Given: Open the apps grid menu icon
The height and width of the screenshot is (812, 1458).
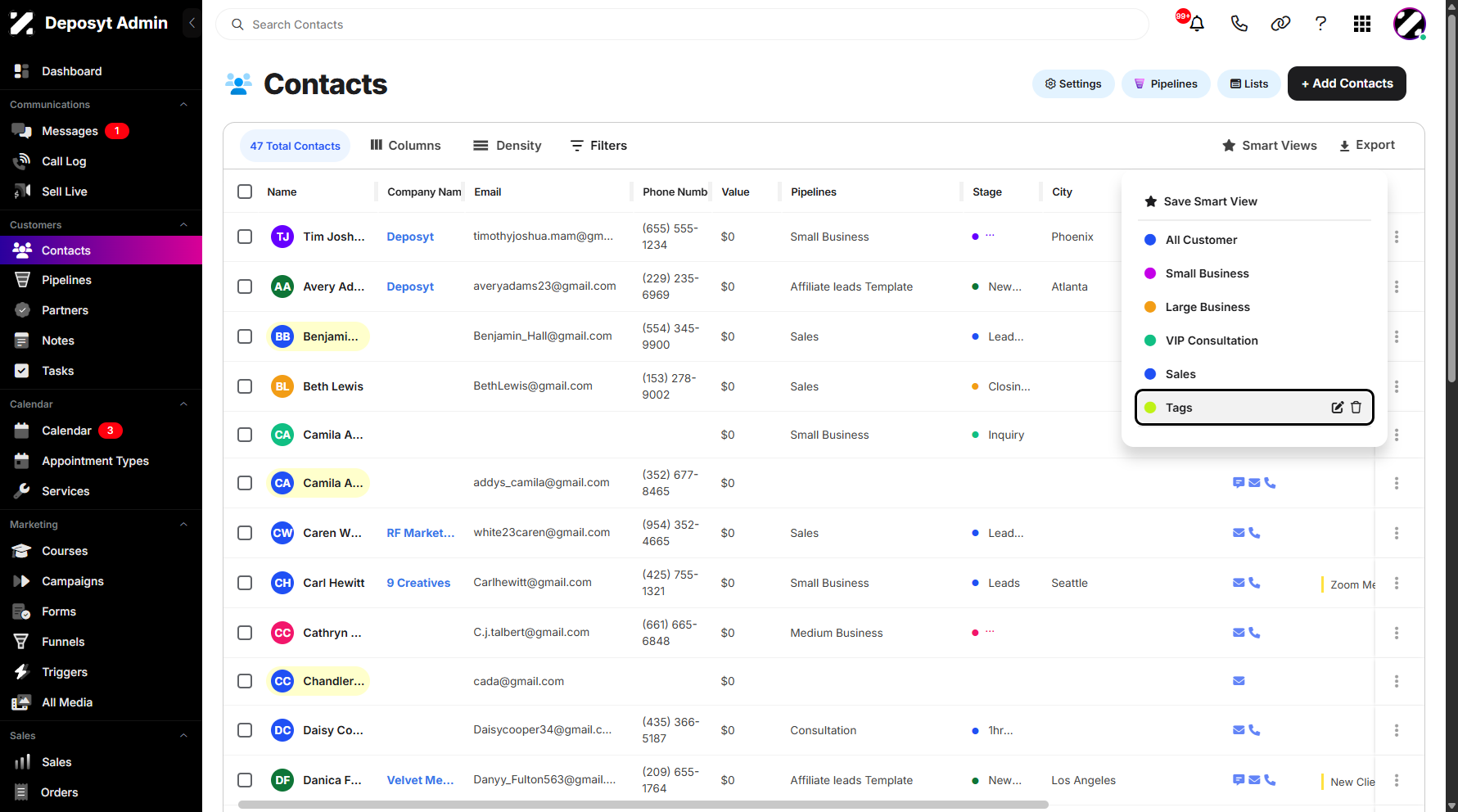Looking at the screenshot, I should pos(1362,24).
